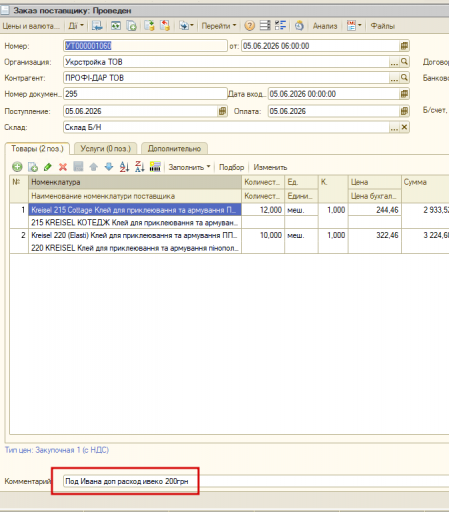
Task: Click the Тип цен Закупочная link
Action: coord(57,450)
